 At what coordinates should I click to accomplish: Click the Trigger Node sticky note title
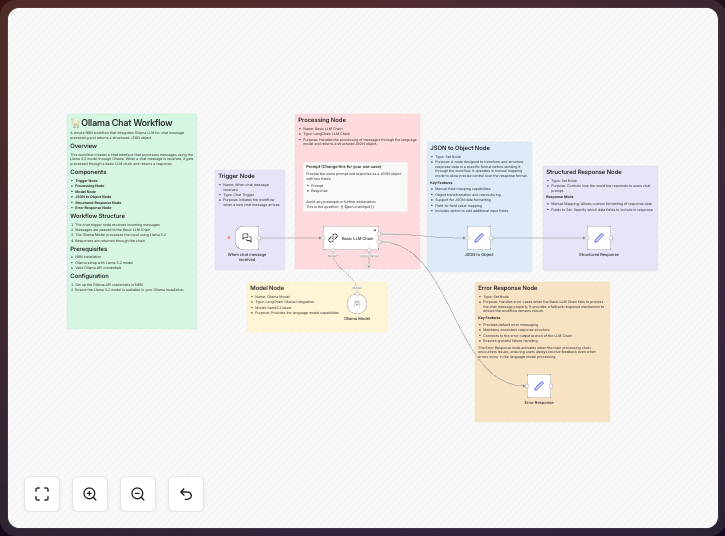click(236, 176)
